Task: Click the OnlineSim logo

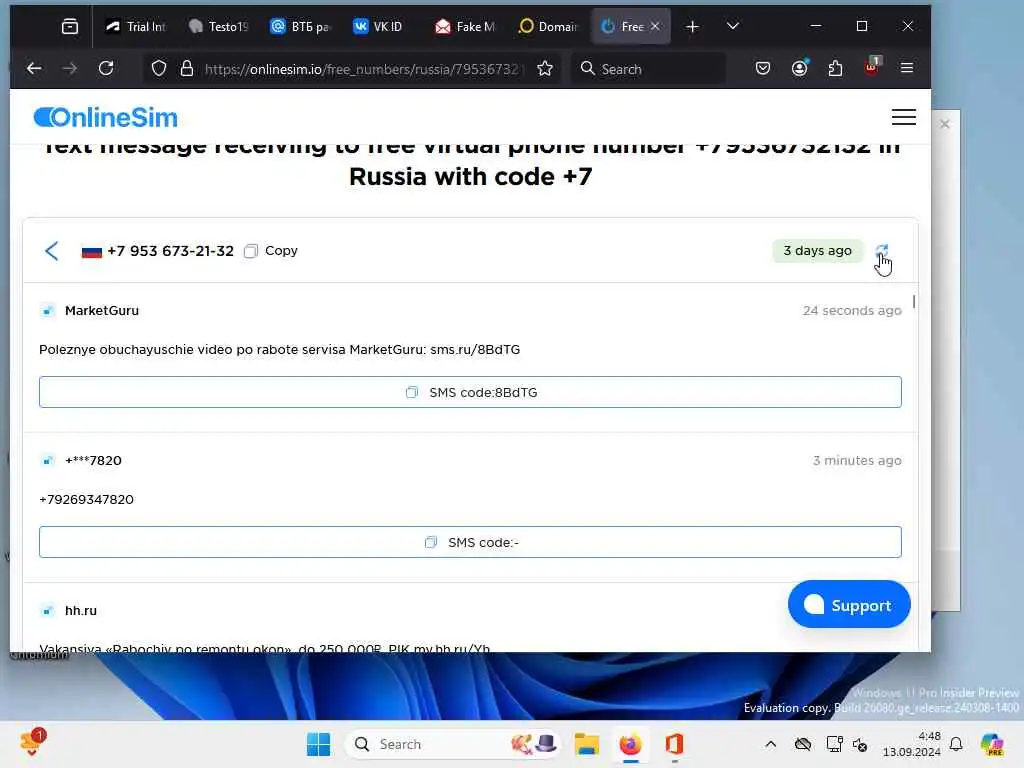Action: (106, 118)
